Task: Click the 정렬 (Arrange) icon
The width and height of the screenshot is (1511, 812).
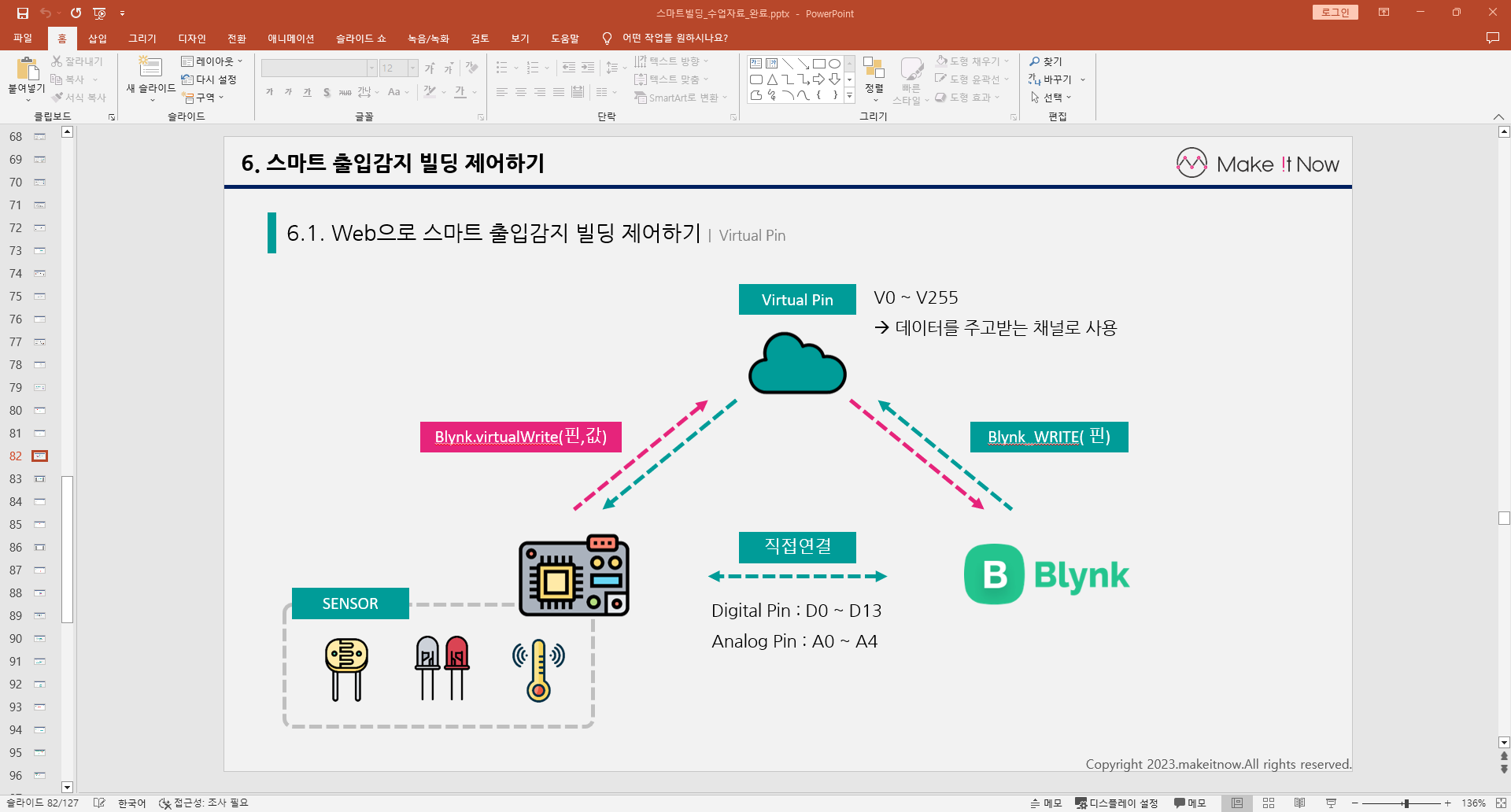Action: (874, 68)
